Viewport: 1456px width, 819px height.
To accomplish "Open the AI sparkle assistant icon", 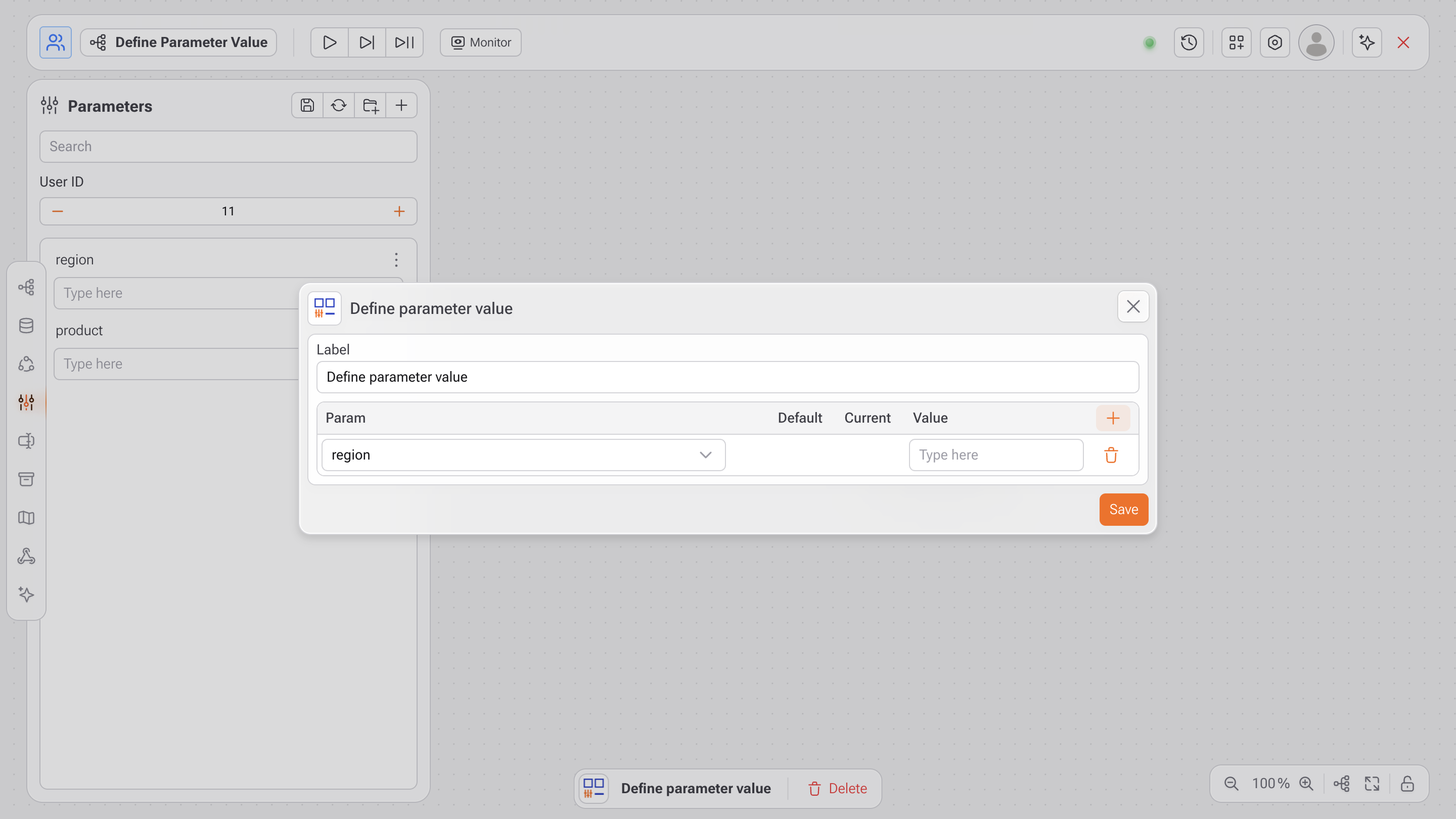I will [x=1367, y=42].
